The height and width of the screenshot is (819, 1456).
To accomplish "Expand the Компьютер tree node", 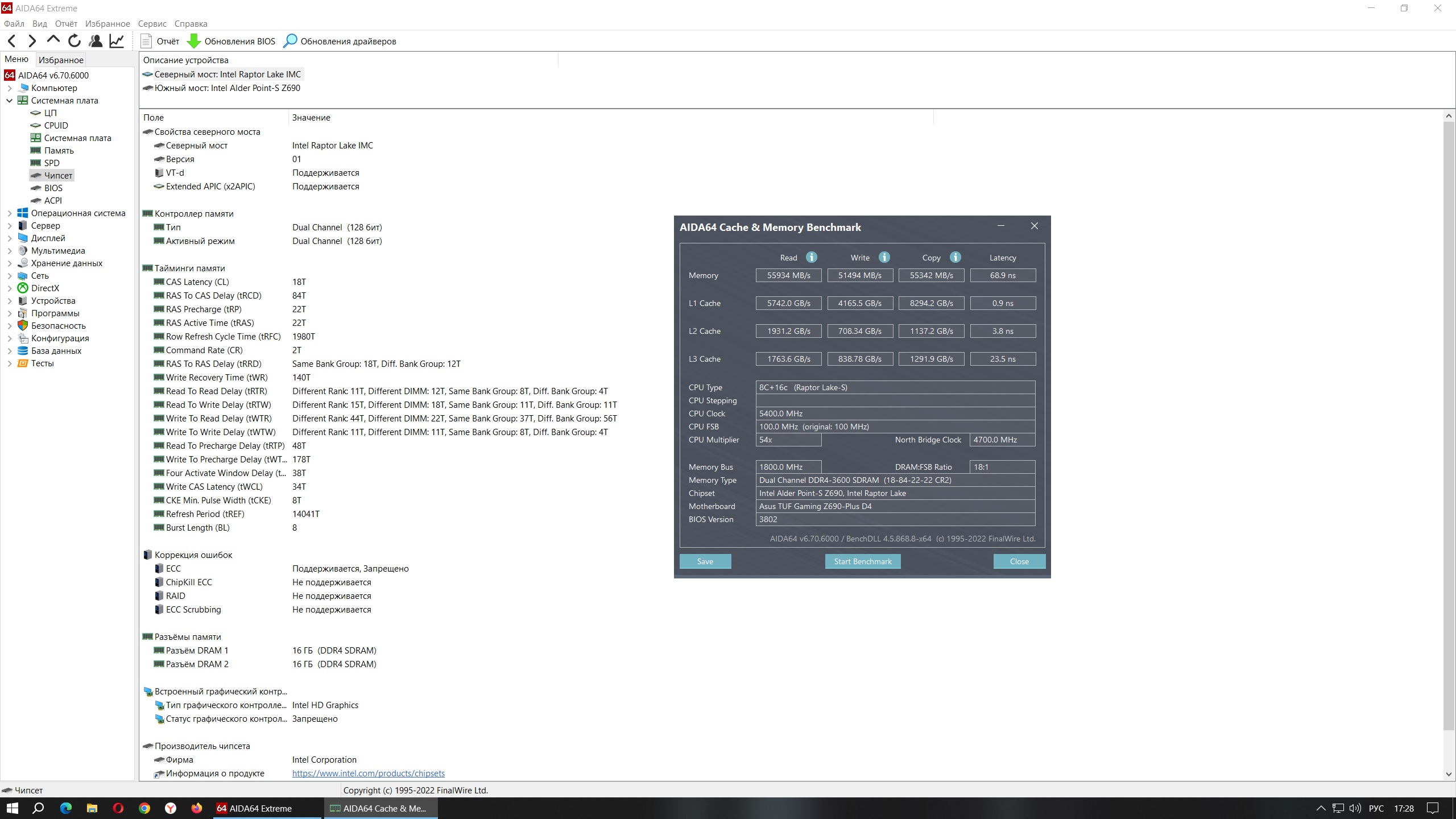I will pos(9,88).
